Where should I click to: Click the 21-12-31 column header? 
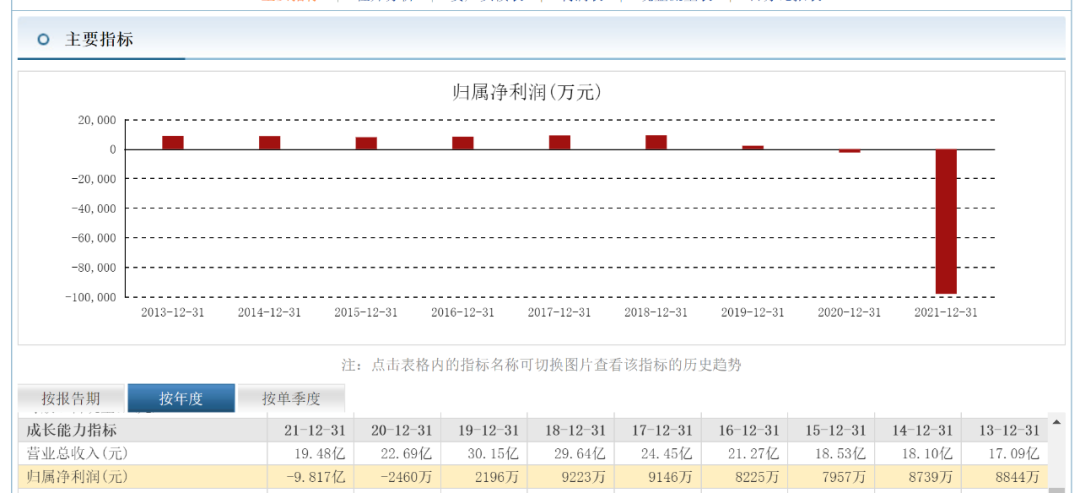point(313,430)
